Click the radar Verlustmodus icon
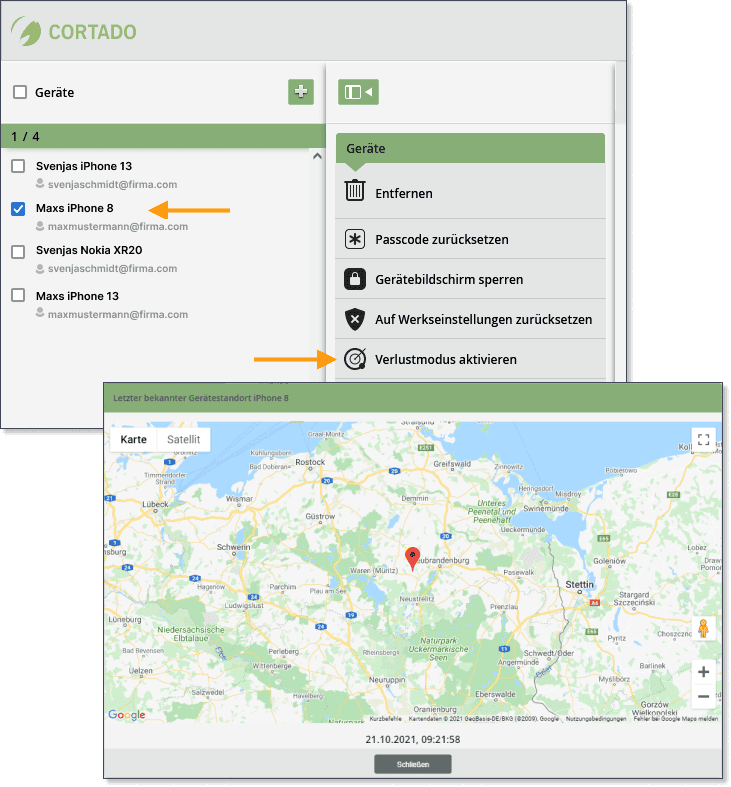 [355, 359]
